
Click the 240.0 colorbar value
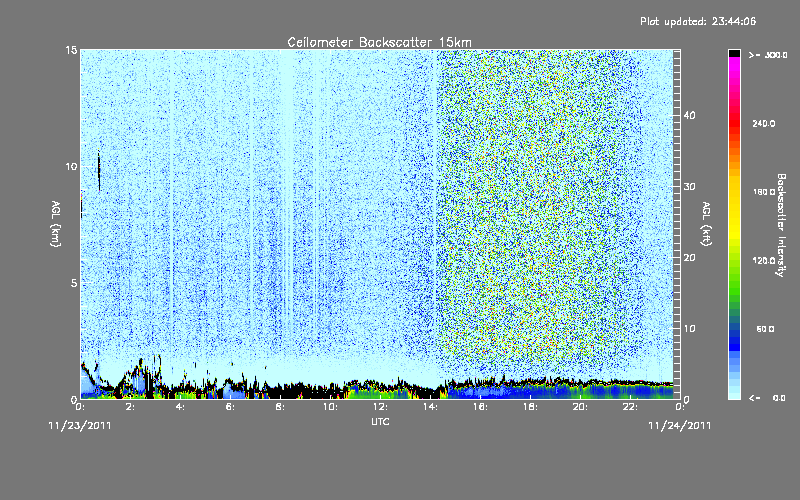tap(764, 123)
